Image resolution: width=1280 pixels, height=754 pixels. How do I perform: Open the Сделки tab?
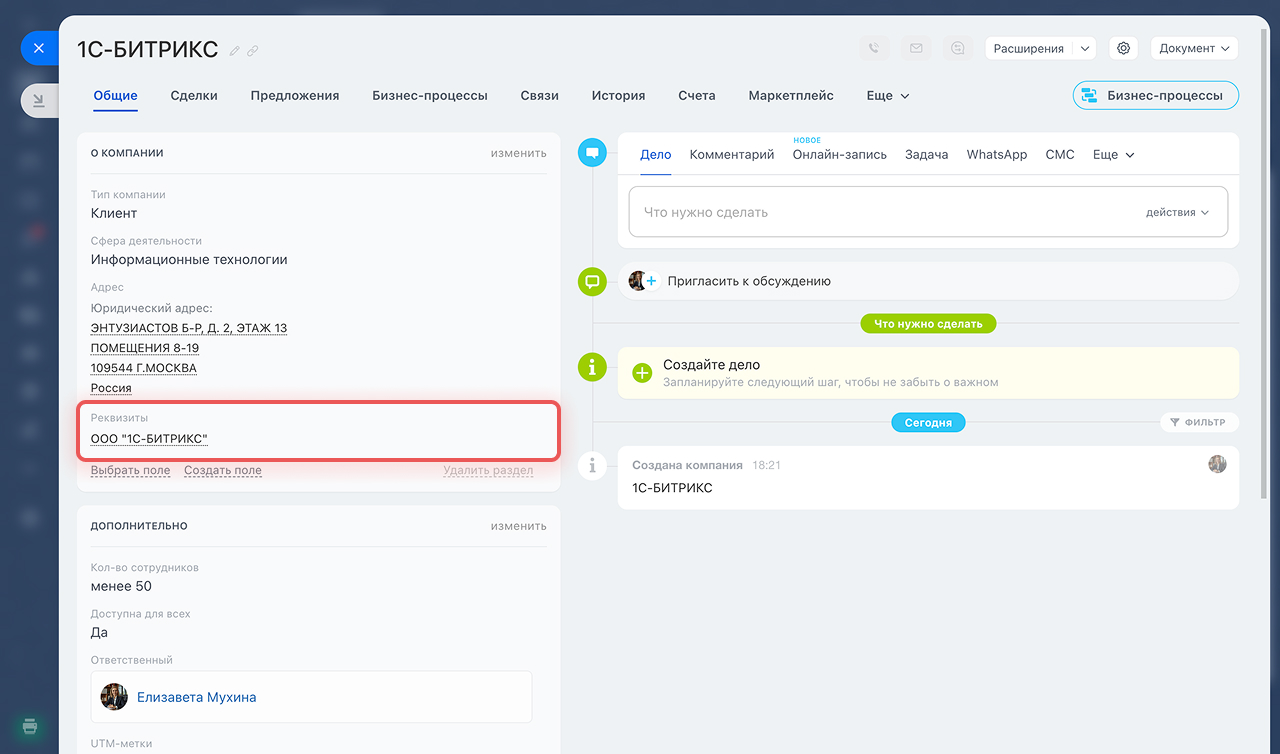coord(194,96)
